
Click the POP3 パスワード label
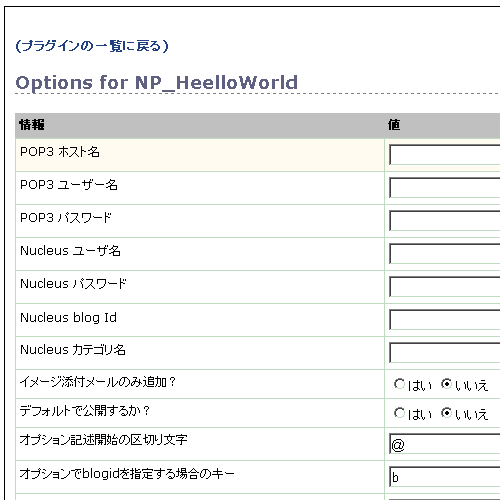point(66,218)
